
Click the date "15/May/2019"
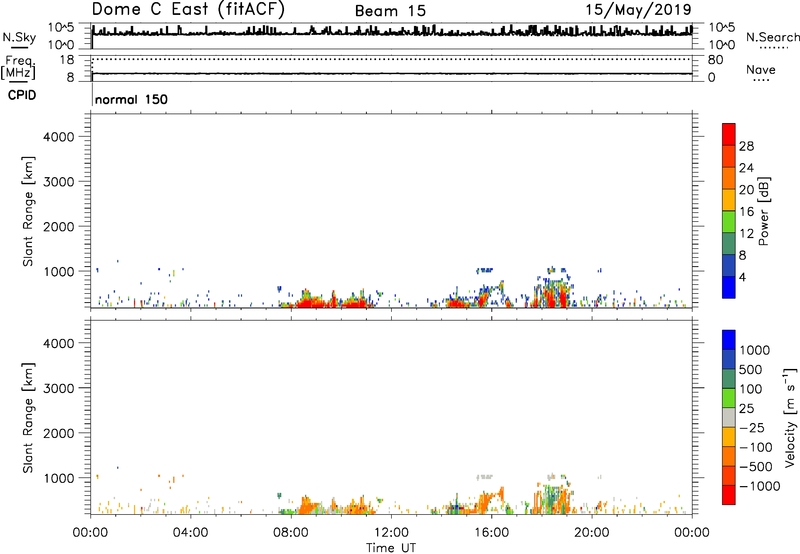pyautogui.click(x=638, y=10)
